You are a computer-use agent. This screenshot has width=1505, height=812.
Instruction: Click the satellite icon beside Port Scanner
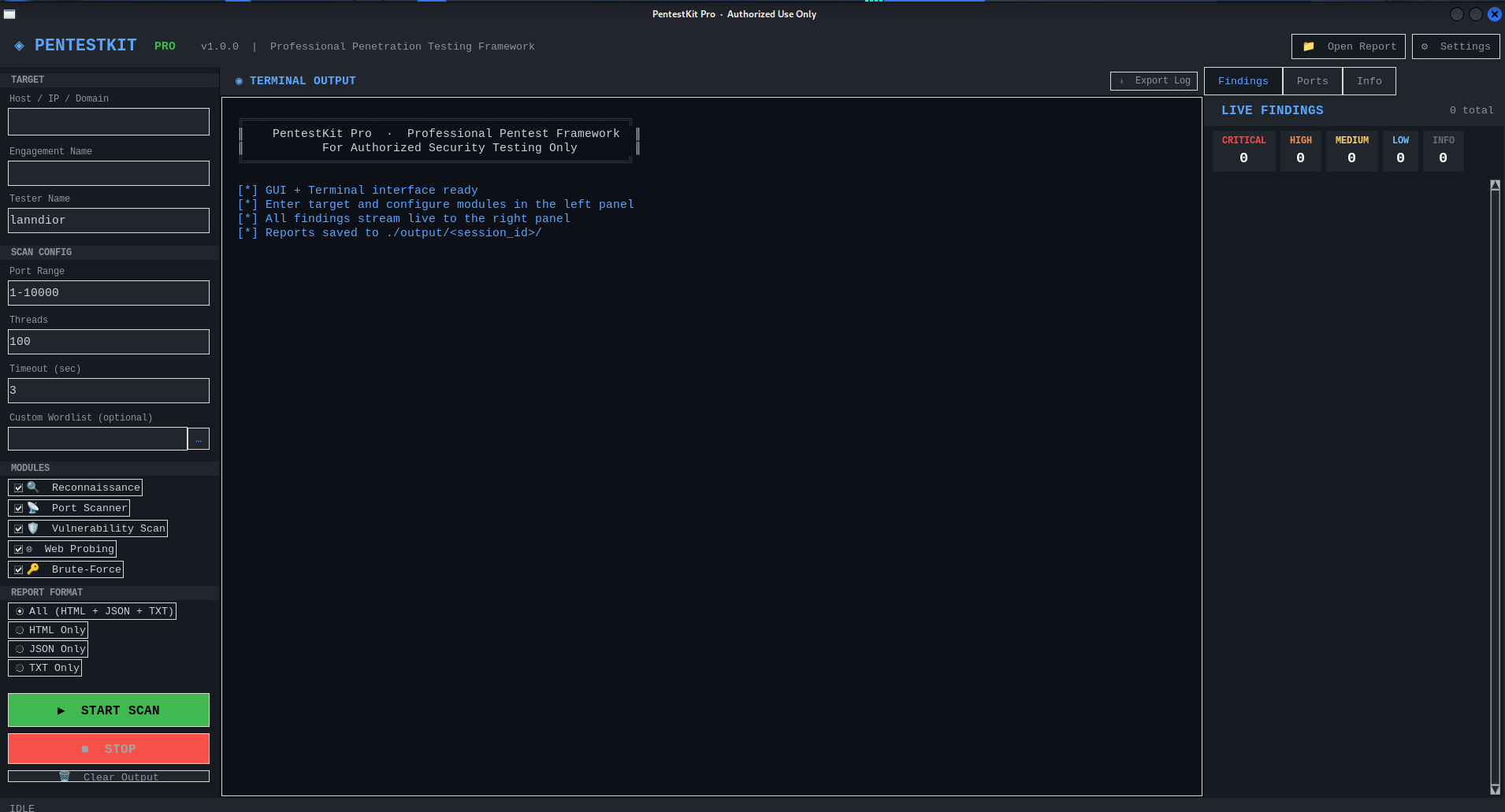tap(33, 508)
